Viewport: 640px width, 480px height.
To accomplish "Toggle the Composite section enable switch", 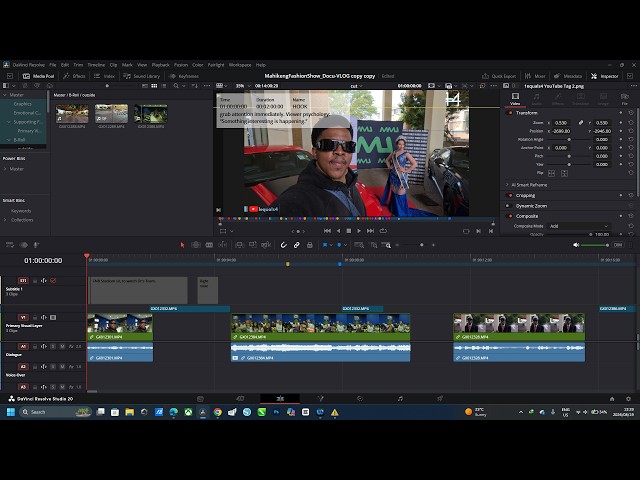I will (x=509, y=216).
